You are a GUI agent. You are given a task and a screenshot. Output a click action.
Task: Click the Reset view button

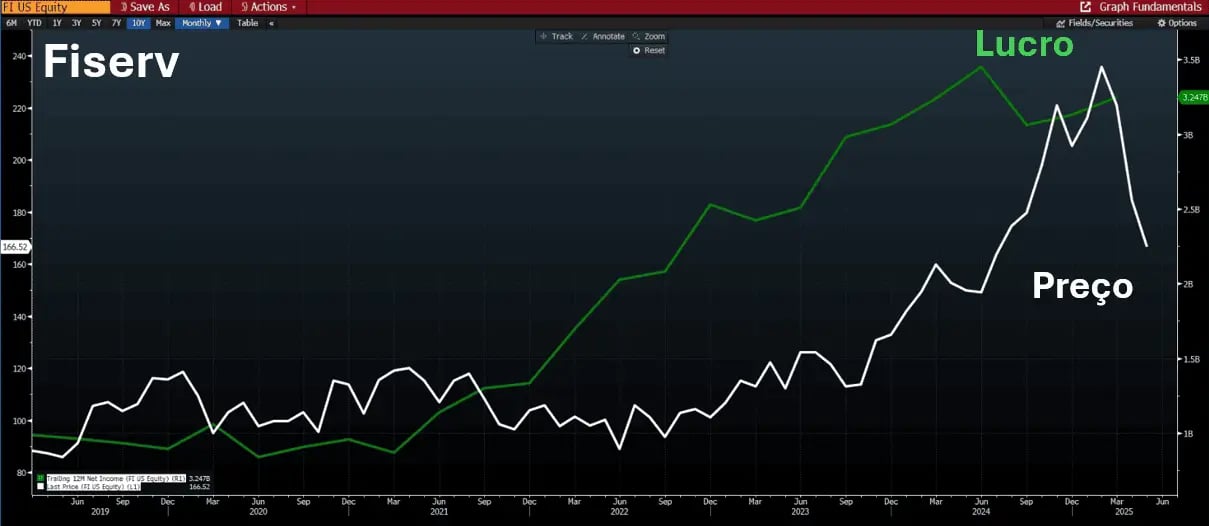[x=649, y=50]
